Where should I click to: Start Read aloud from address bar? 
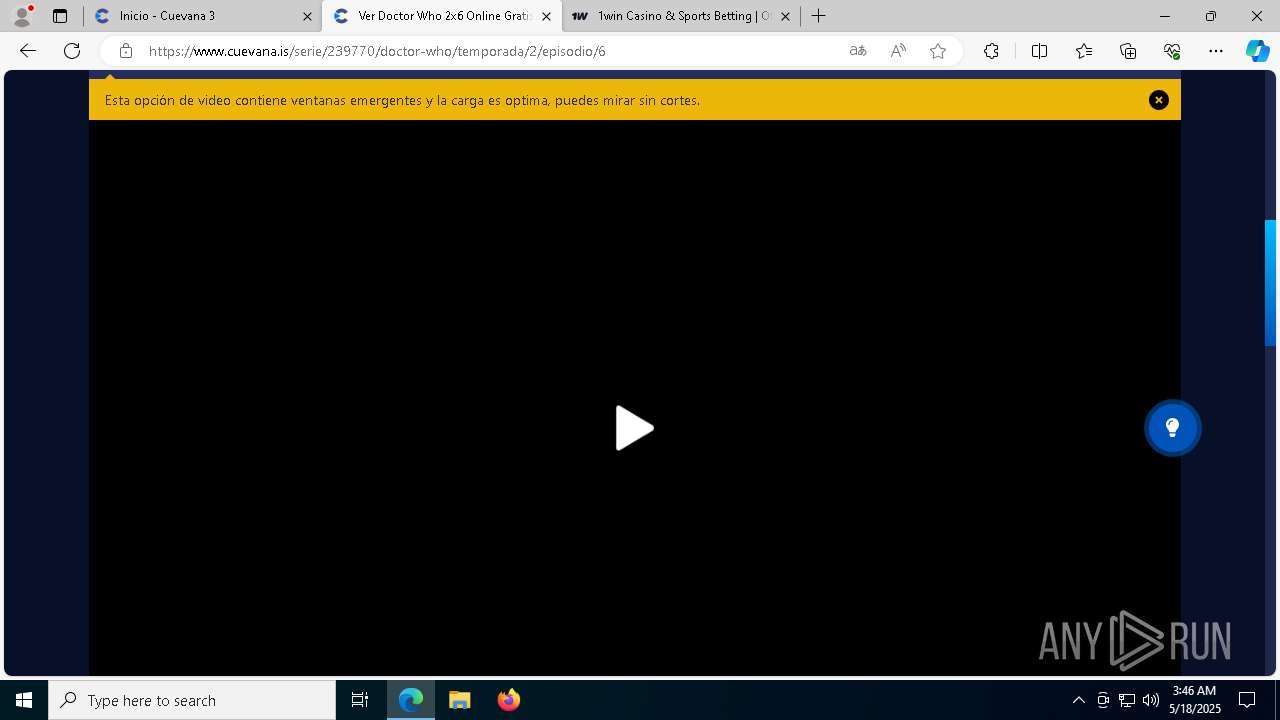click(898, 51)
